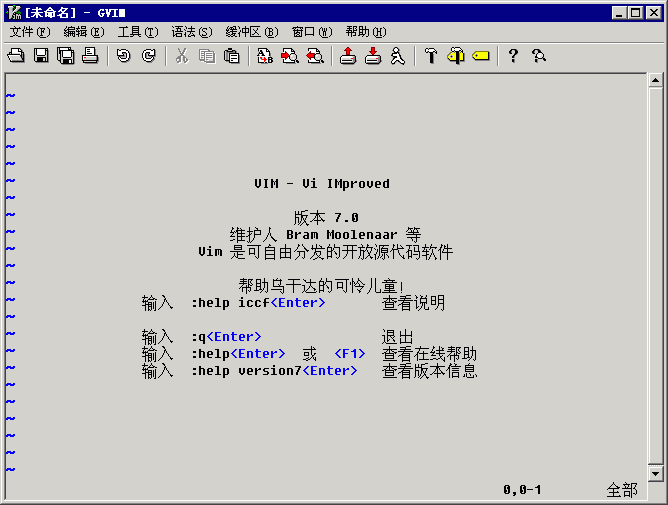Click the Make hammer icon
Screen dimensions: 668x505
click(x=431, y=56)
